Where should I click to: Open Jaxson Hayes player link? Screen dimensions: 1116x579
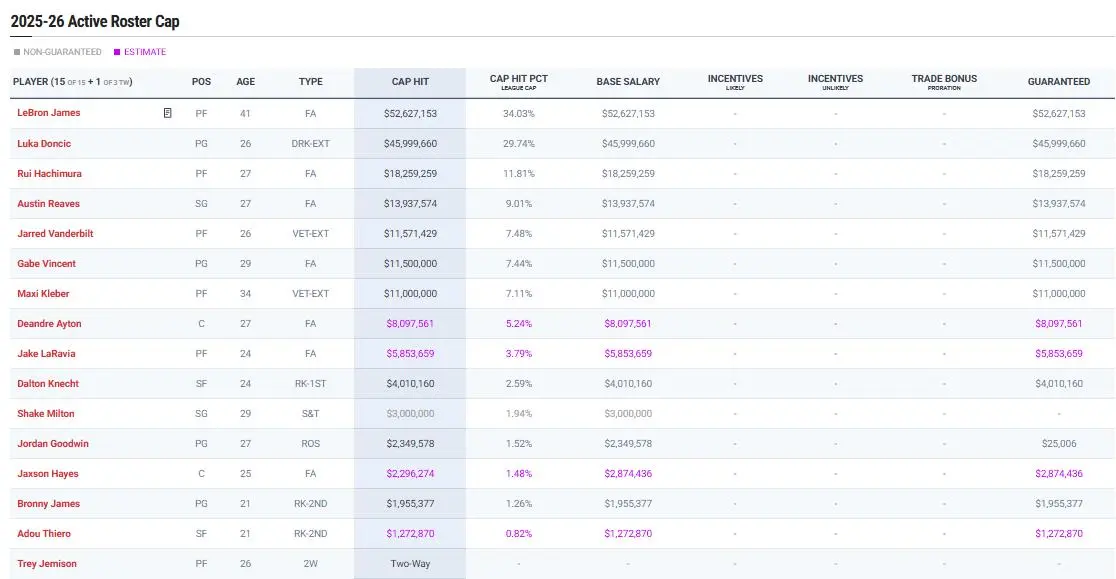click(48, 474)
